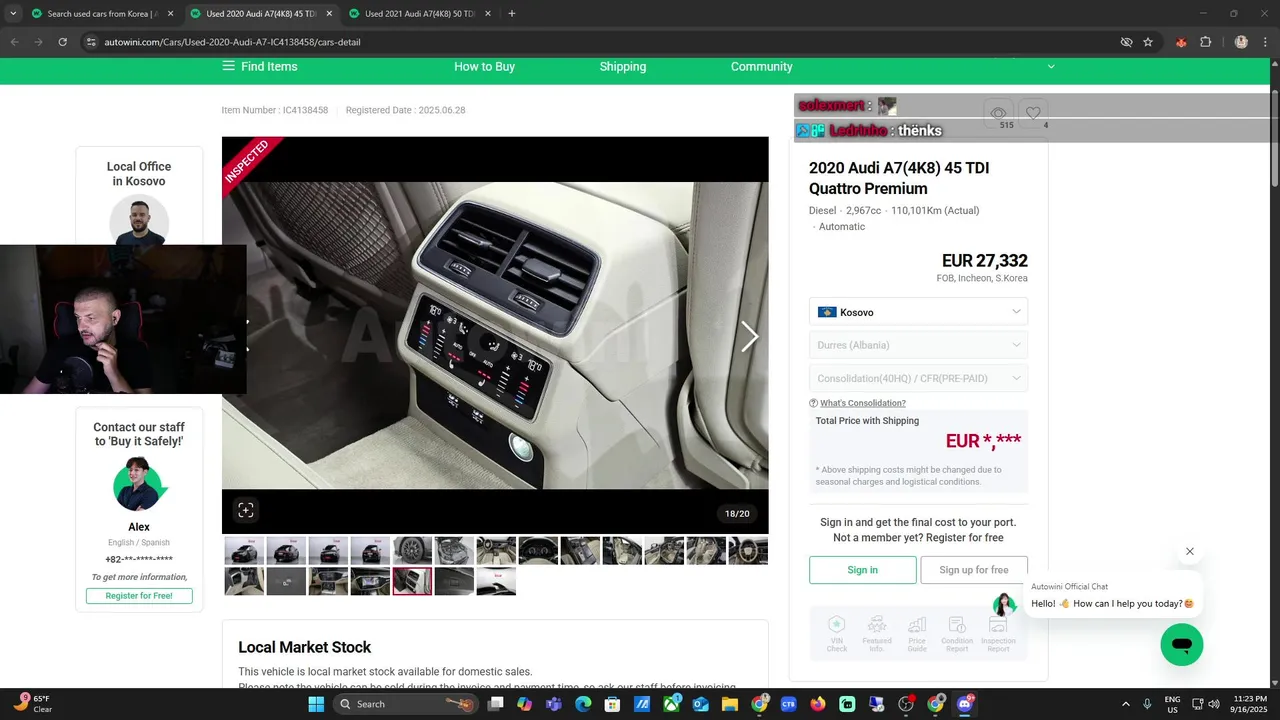Image resolution: width=1280 pixels, height=720 pixels.
Task: Click Local Office in Kosovo agent photo
Action: pos(139,220)
